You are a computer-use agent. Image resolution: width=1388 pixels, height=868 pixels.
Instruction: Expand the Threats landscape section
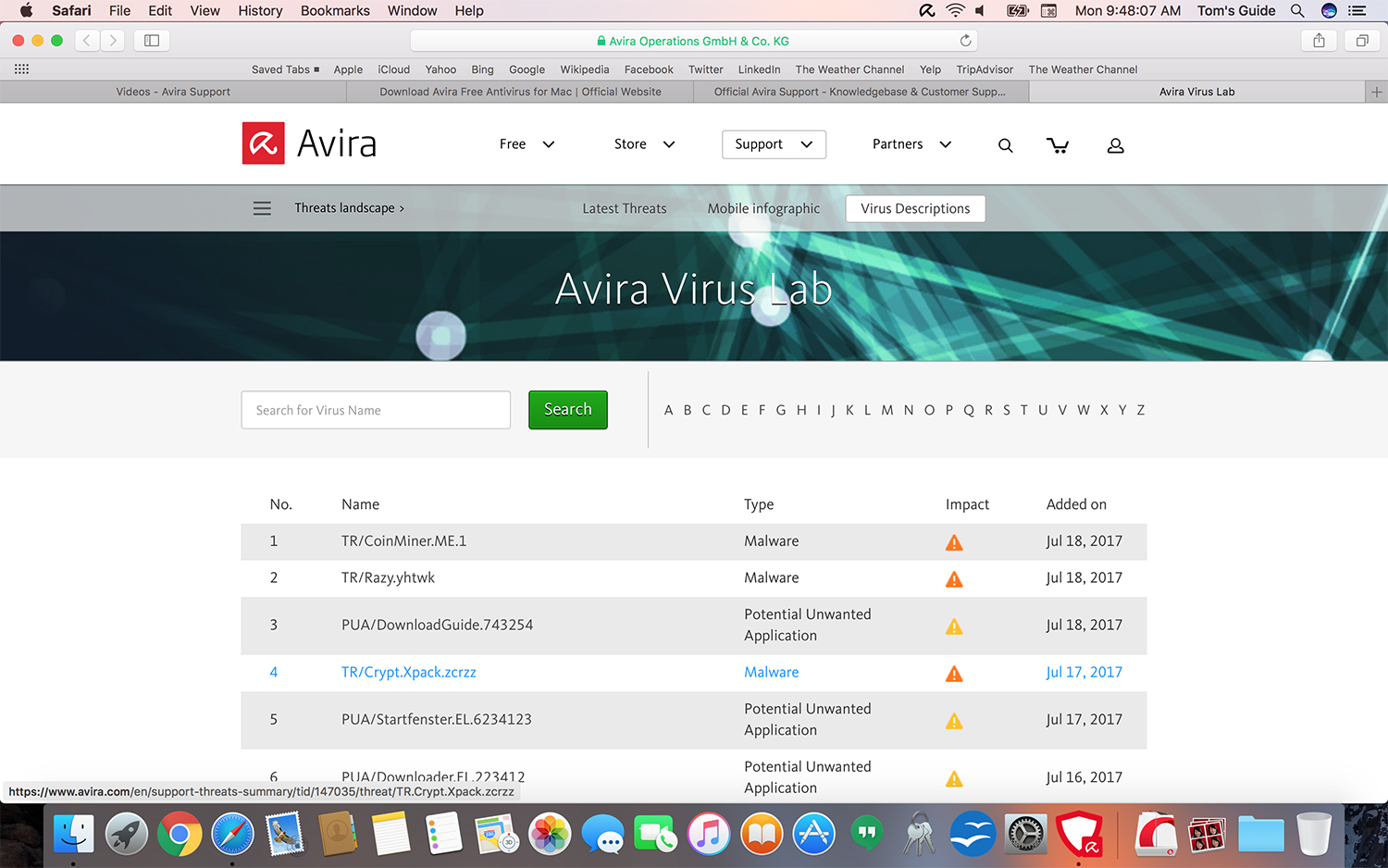349,208
